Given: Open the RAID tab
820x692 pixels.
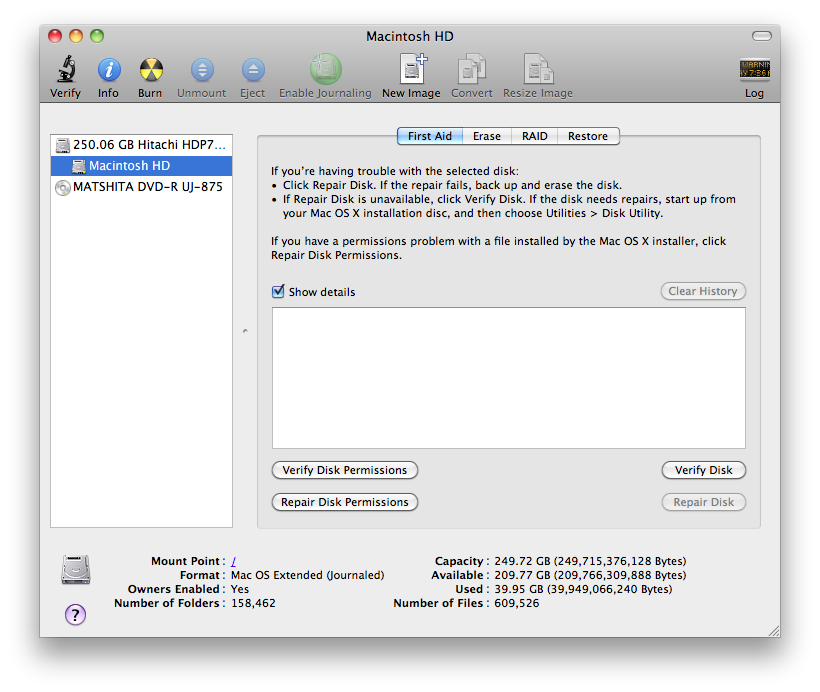Looking at the screenshot, I should [534, 136].
